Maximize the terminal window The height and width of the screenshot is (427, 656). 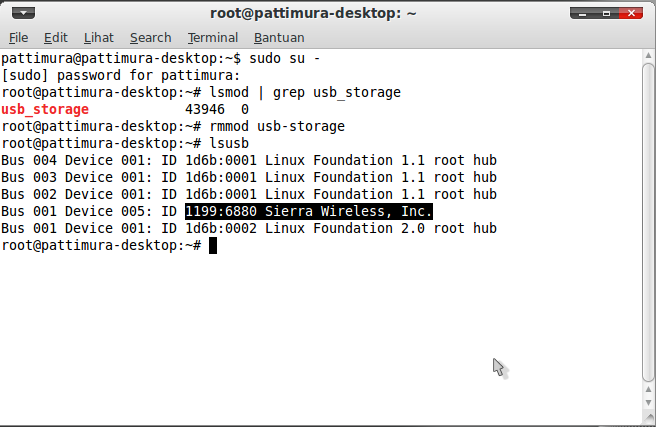click(607, 14)
